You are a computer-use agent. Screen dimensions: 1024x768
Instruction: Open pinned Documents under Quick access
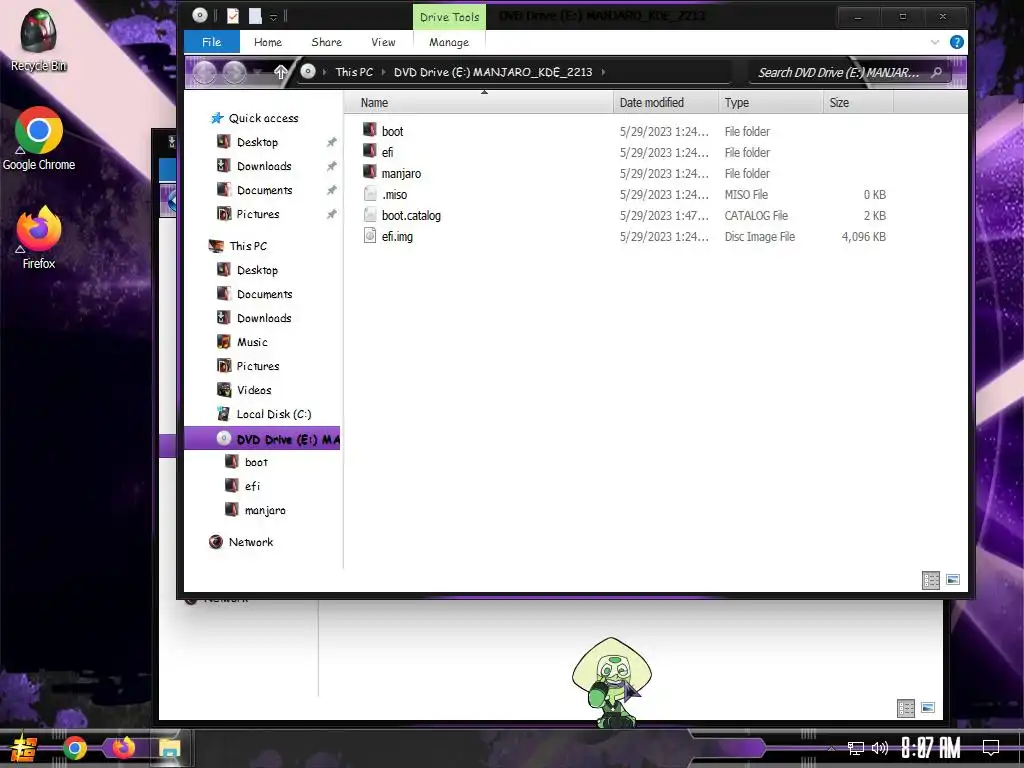pos(264,190)
